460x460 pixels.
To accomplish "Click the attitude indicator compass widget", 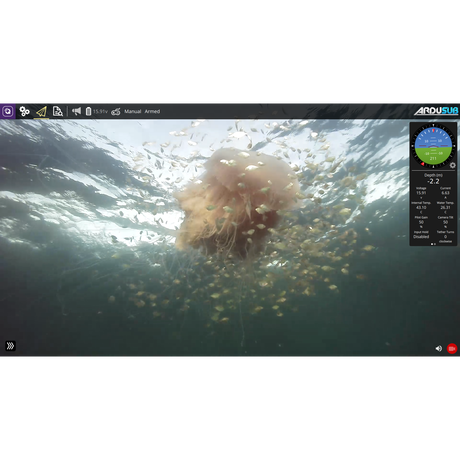I will coord(433,146).
